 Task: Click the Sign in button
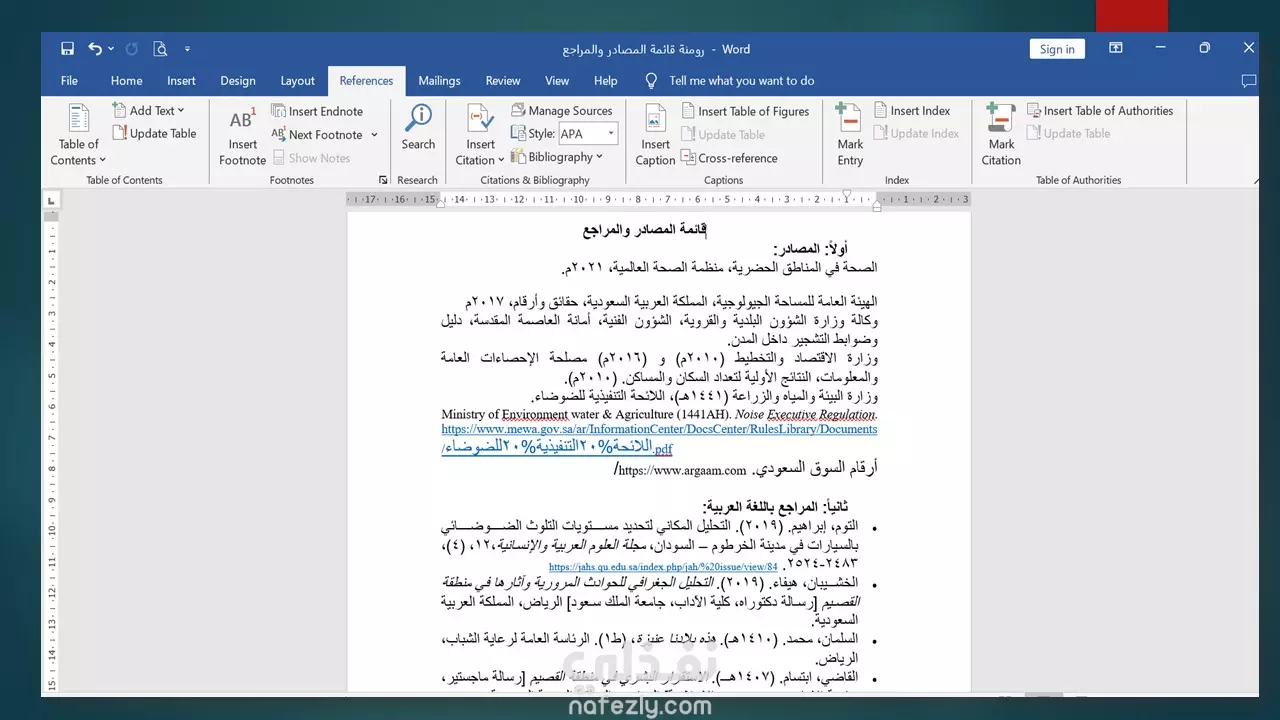[1057, 49]
